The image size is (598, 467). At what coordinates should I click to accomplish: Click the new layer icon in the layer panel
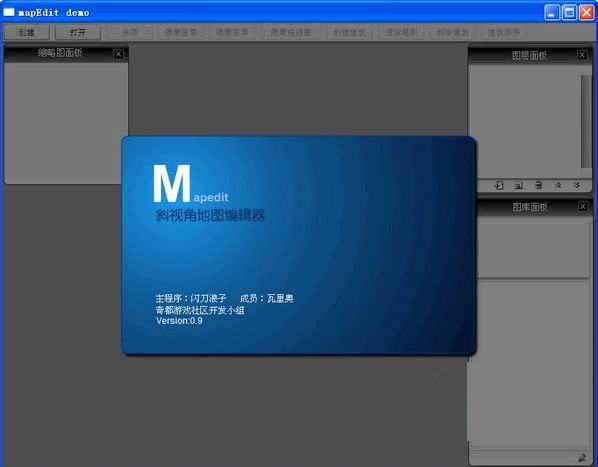coord(518,185)
